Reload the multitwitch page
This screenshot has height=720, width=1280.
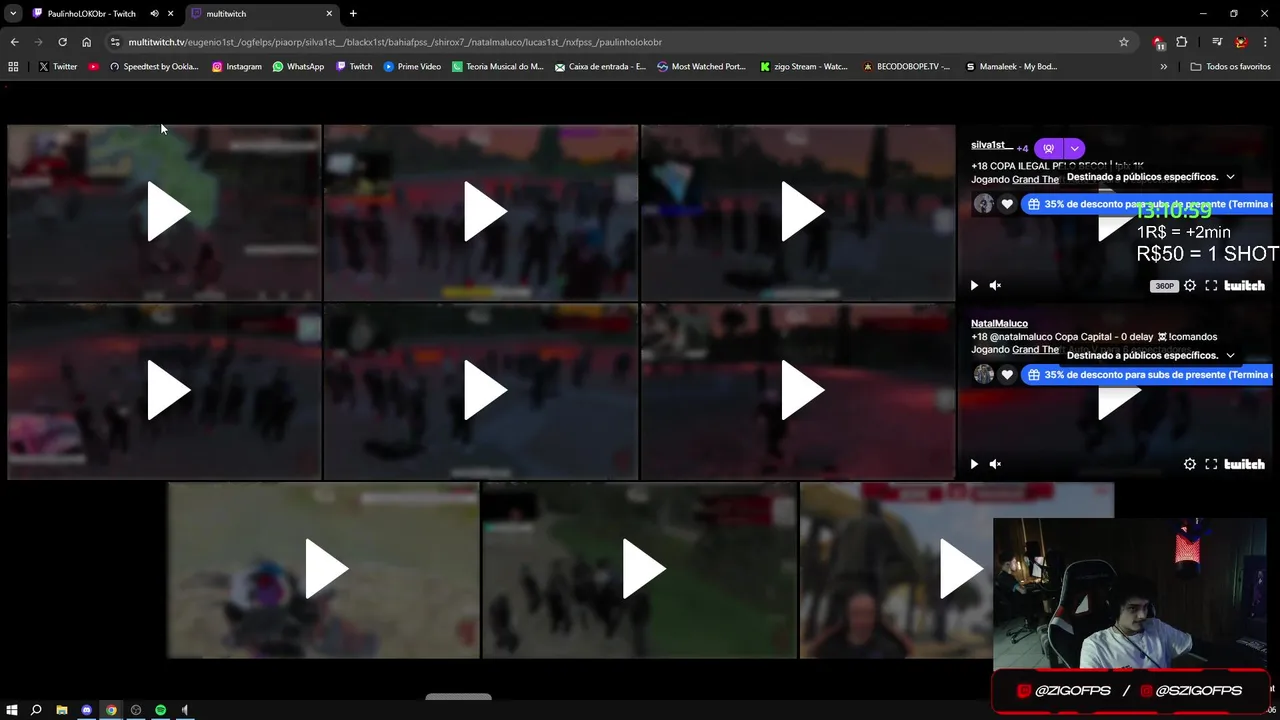pos(62,42)
